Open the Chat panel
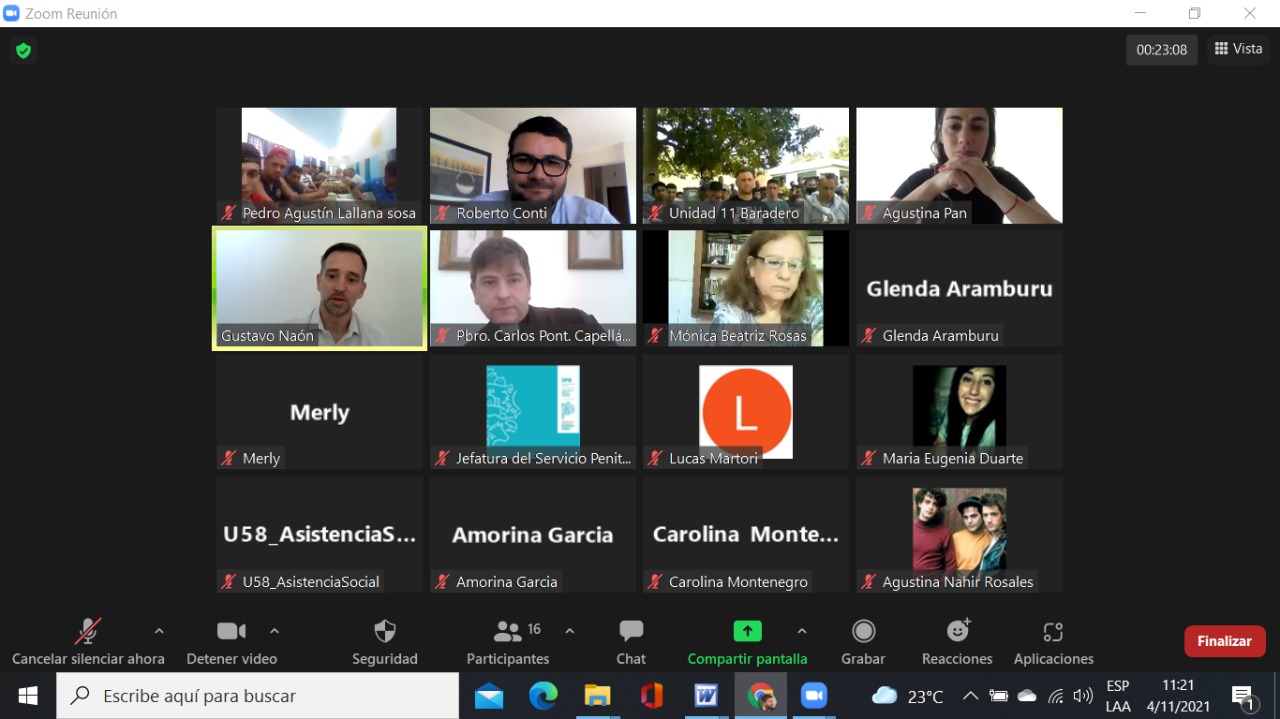Image resolution: width=1280 pixels, height=719 pixels. coord(631,641)
